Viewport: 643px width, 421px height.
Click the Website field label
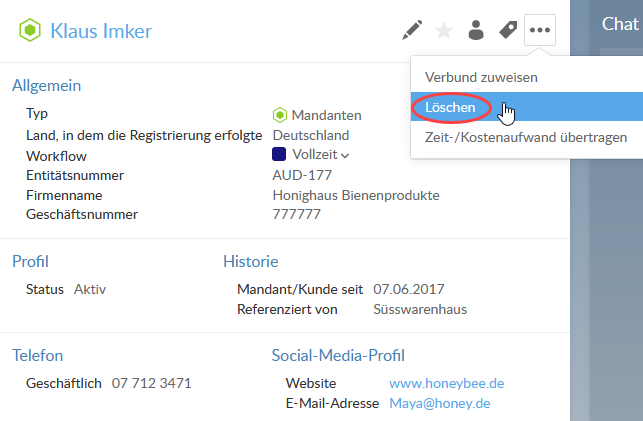click(311, 383)
